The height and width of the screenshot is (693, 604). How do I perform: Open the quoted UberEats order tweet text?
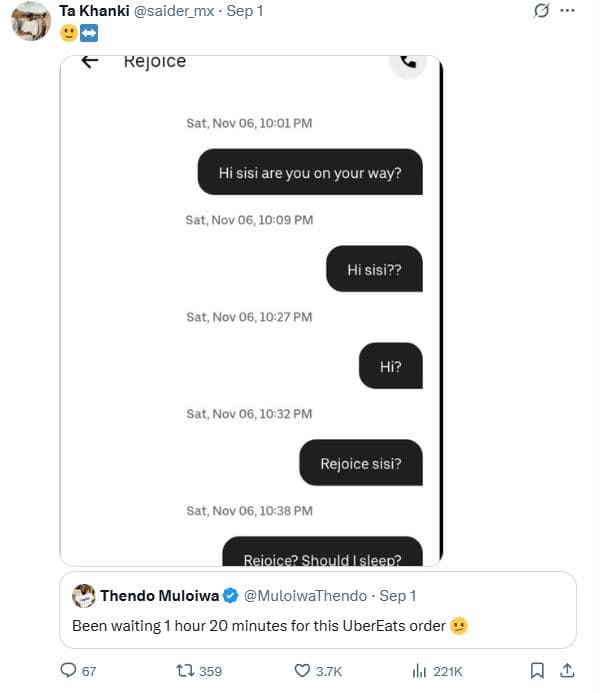pyautogui.click(x=260, y=626)
